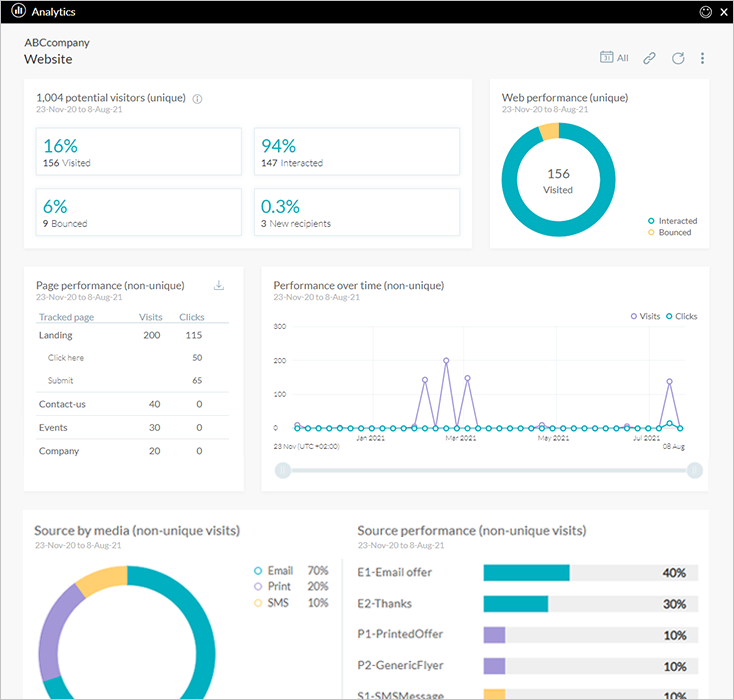Toggle Clicks series in chart legend

682,317
